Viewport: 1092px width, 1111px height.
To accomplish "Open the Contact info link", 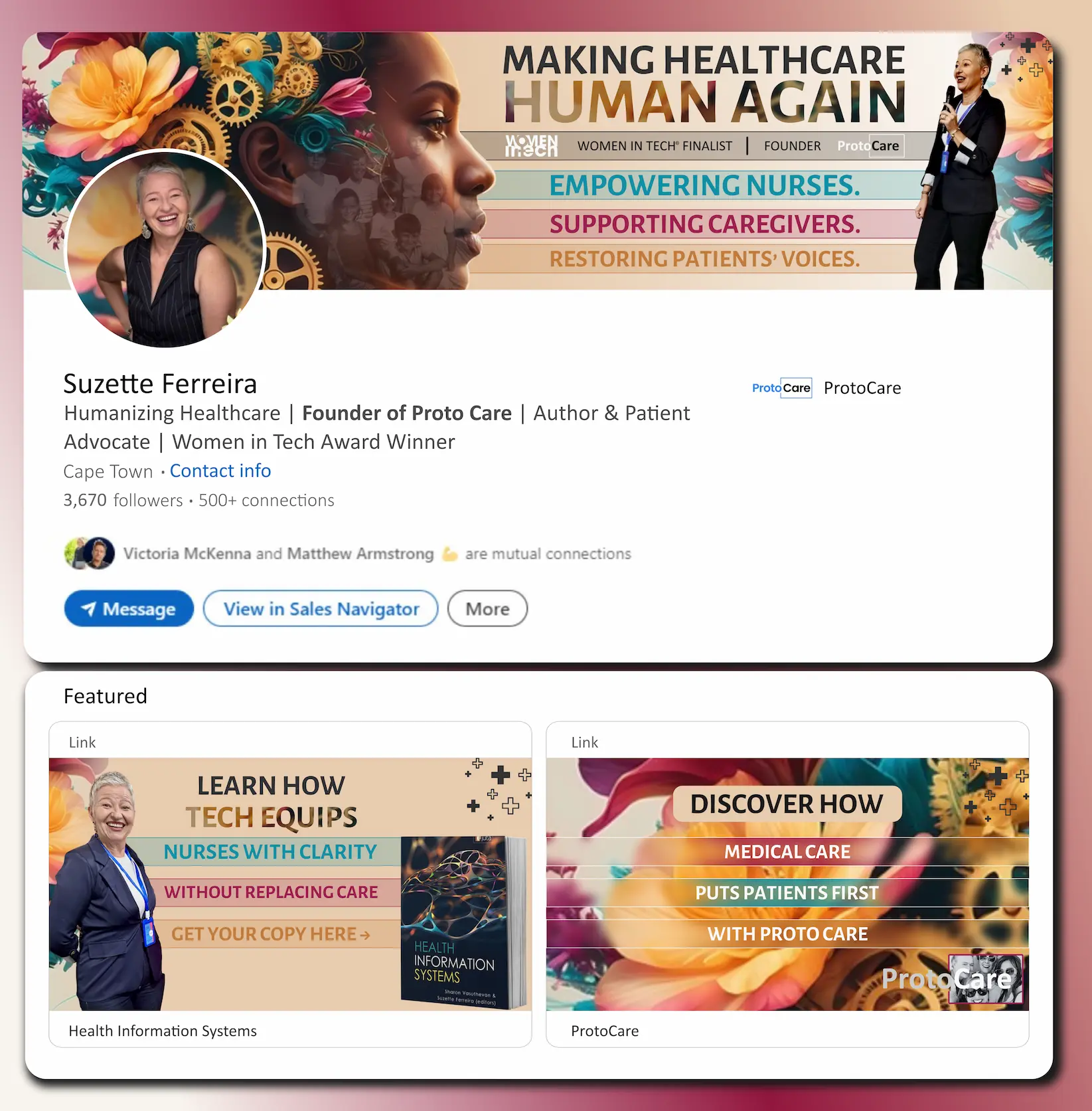I will [220, 471].
